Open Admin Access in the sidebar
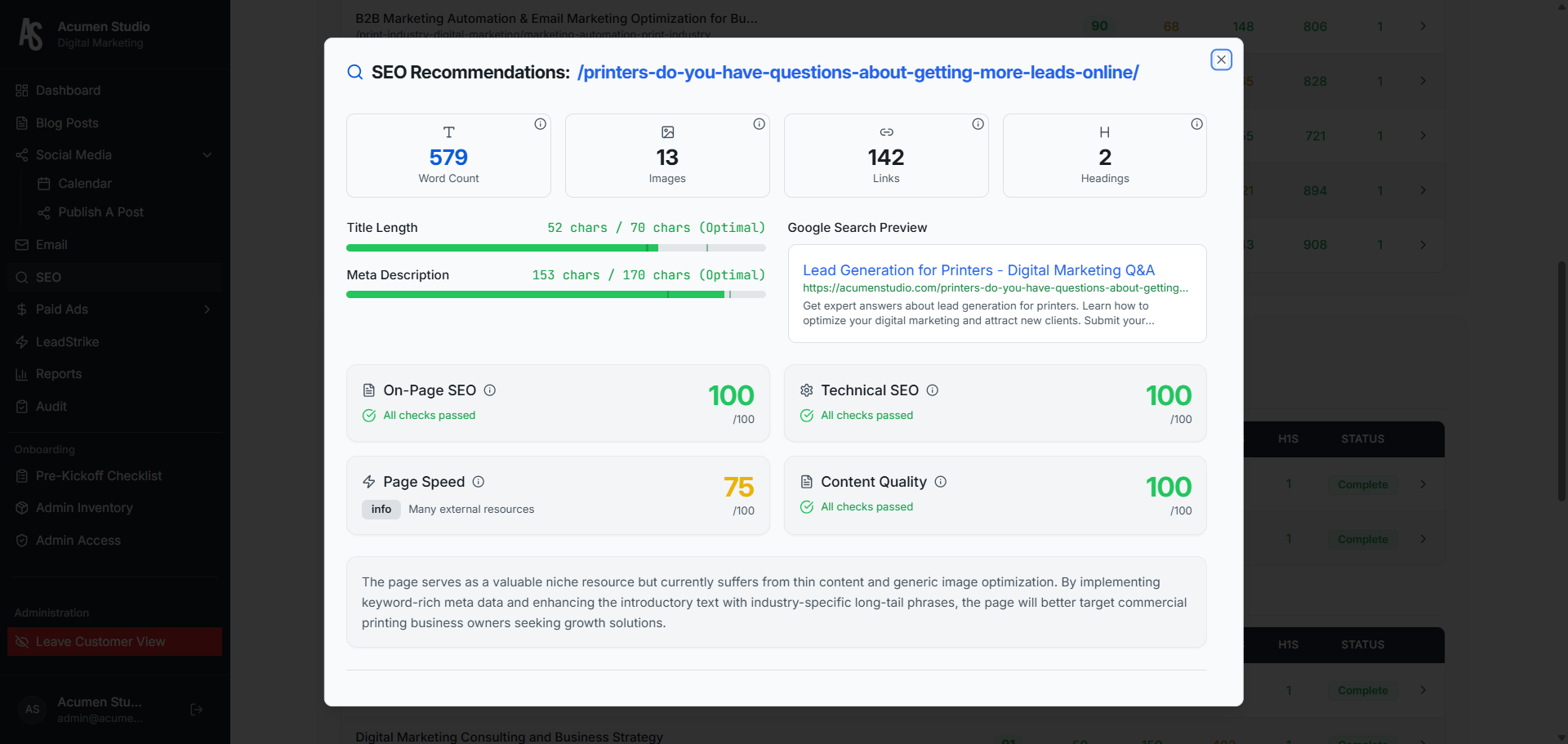 [114, 541]
